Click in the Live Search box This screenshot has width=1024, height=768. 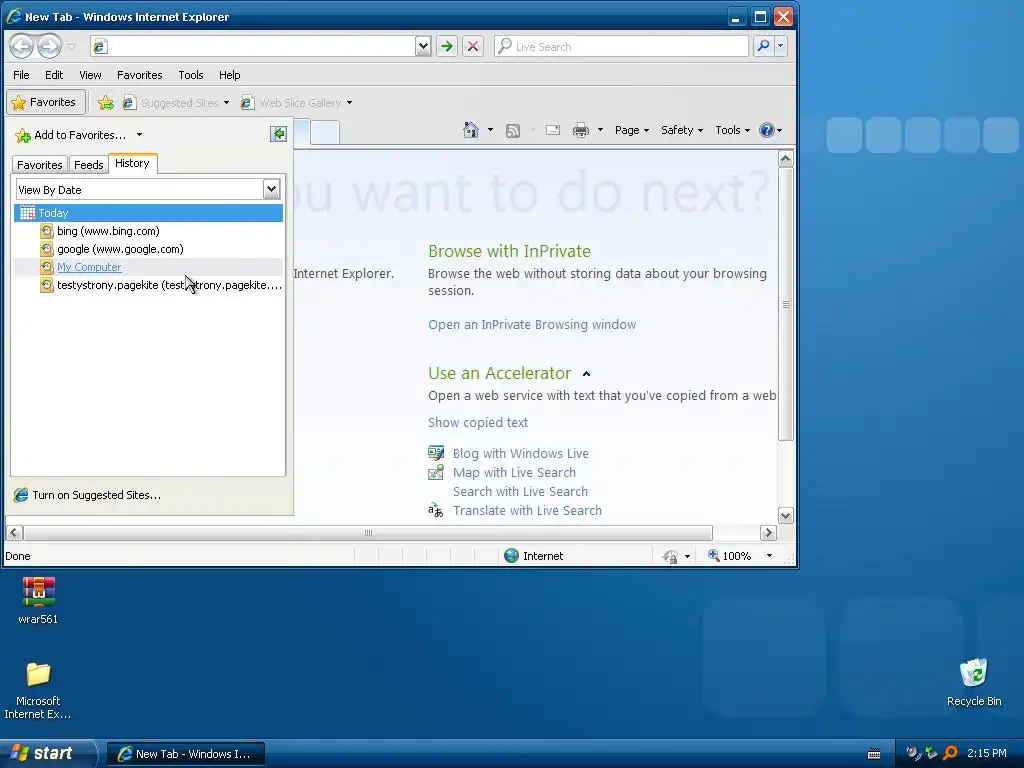click(x=621, y=46)
